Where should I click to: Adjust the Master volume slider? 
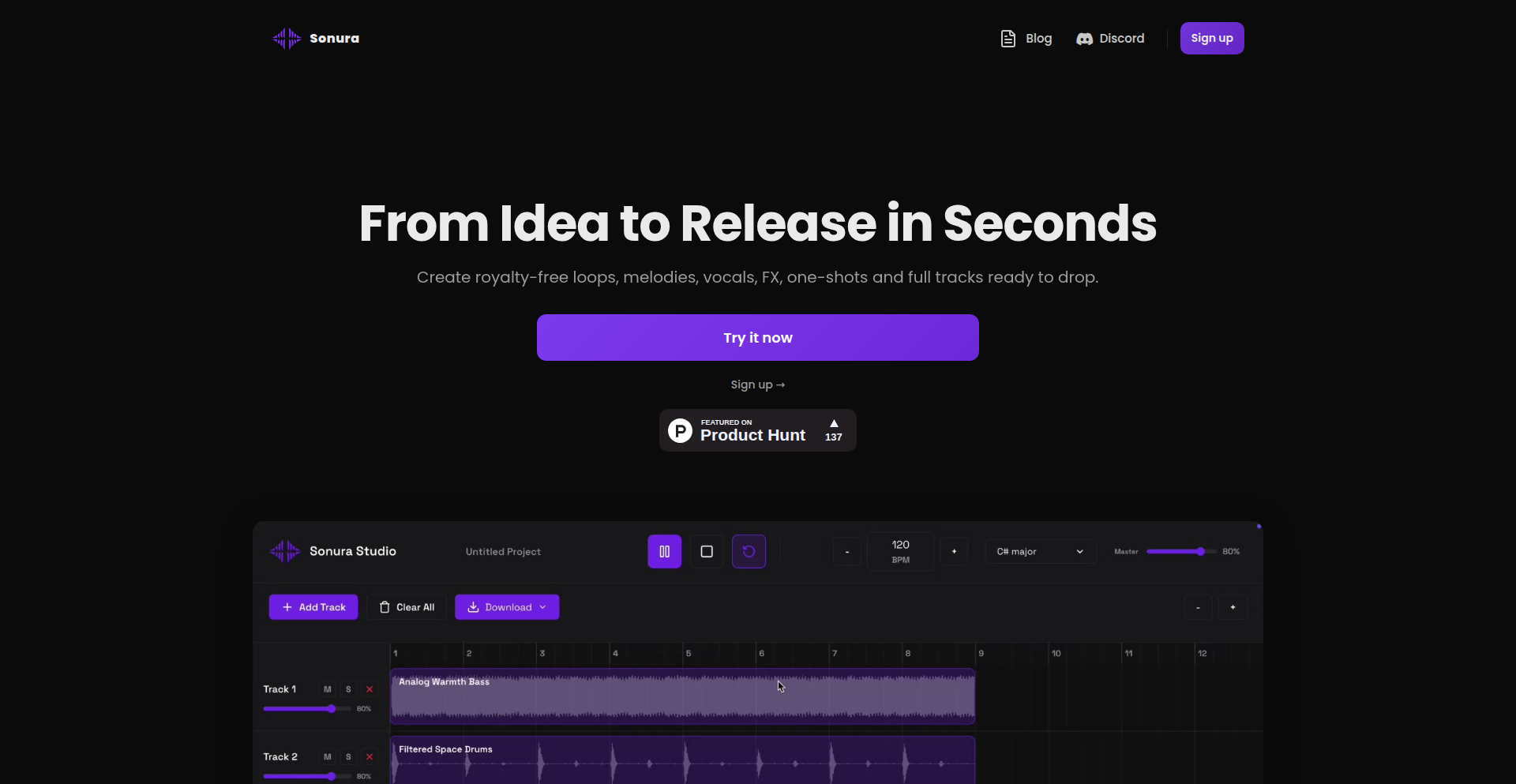(1180, 552)
